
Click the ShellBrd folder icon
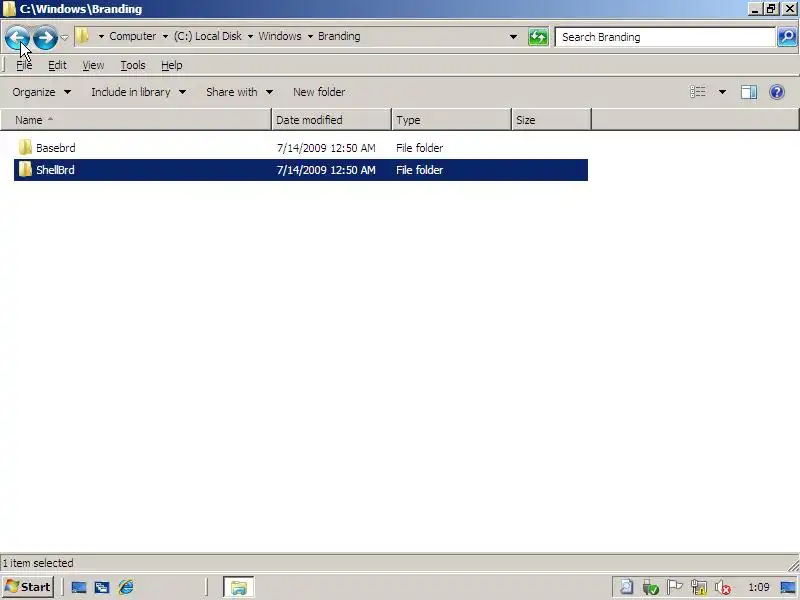24,169
